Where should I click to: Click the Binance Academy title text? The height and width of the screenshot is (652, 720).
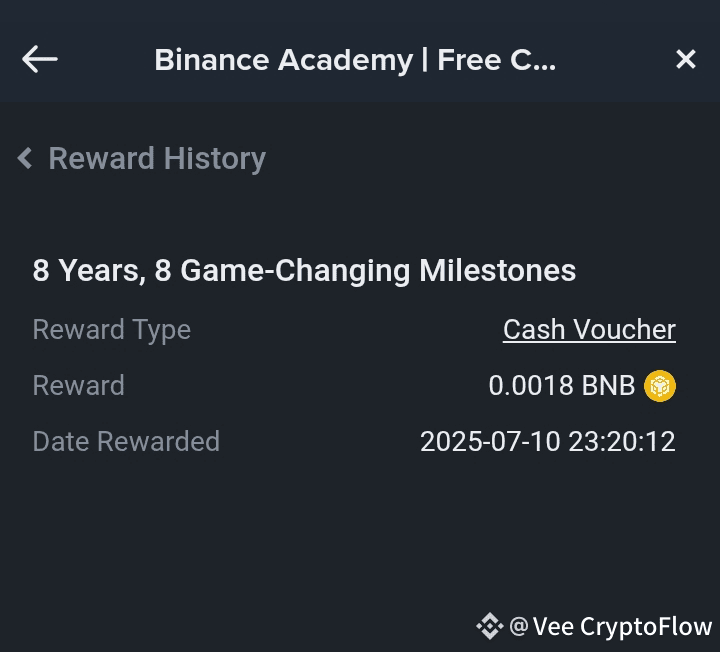pos(283,60)
